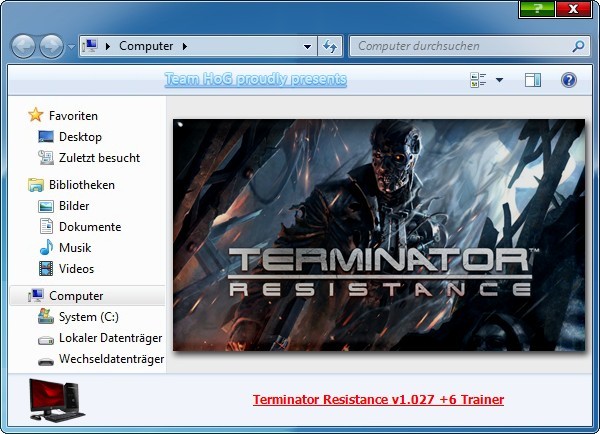Toggle the preview pane icon
The height and width of the screenshot is (434, 600).
(x=533, y=80)
